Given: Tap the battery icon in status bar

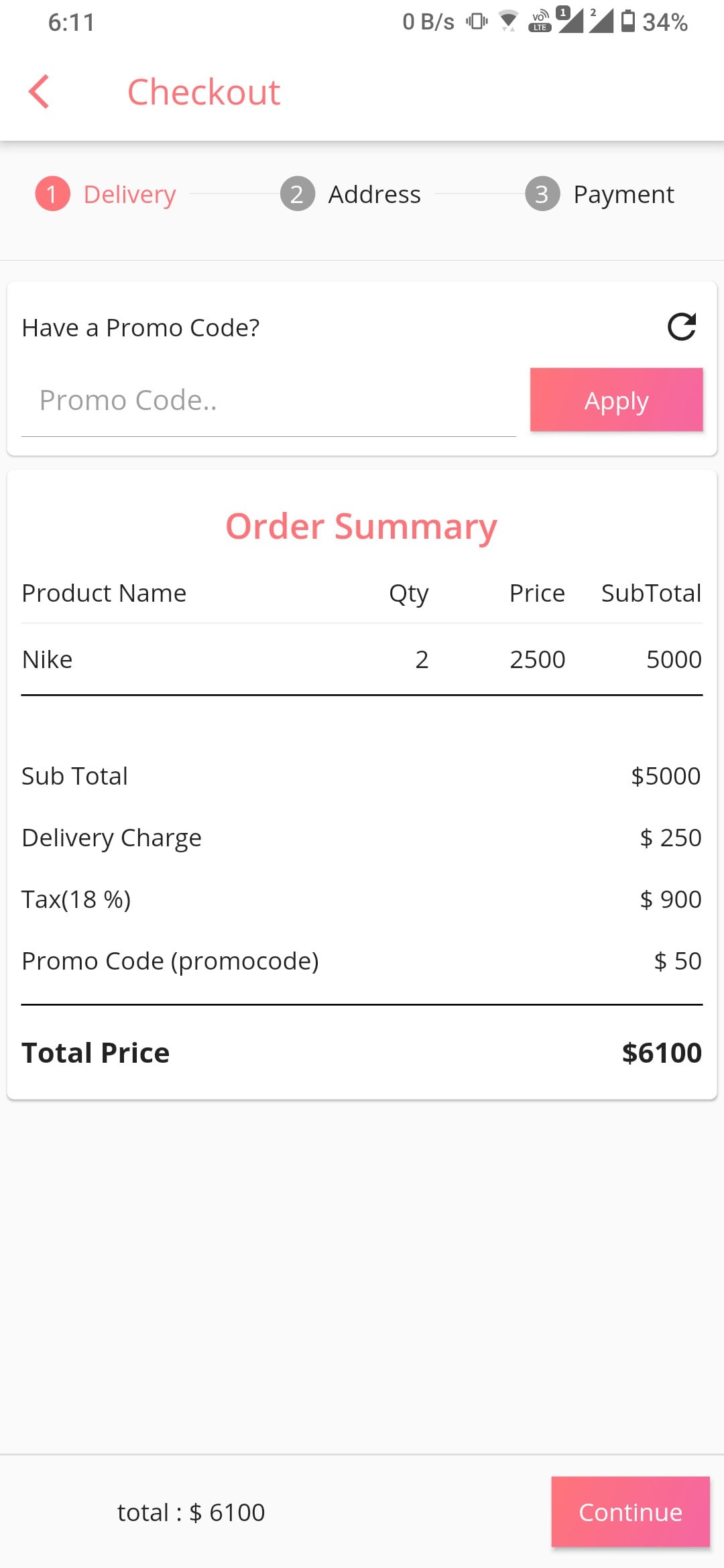Looking at the screenshot, I should click(628, 21).
